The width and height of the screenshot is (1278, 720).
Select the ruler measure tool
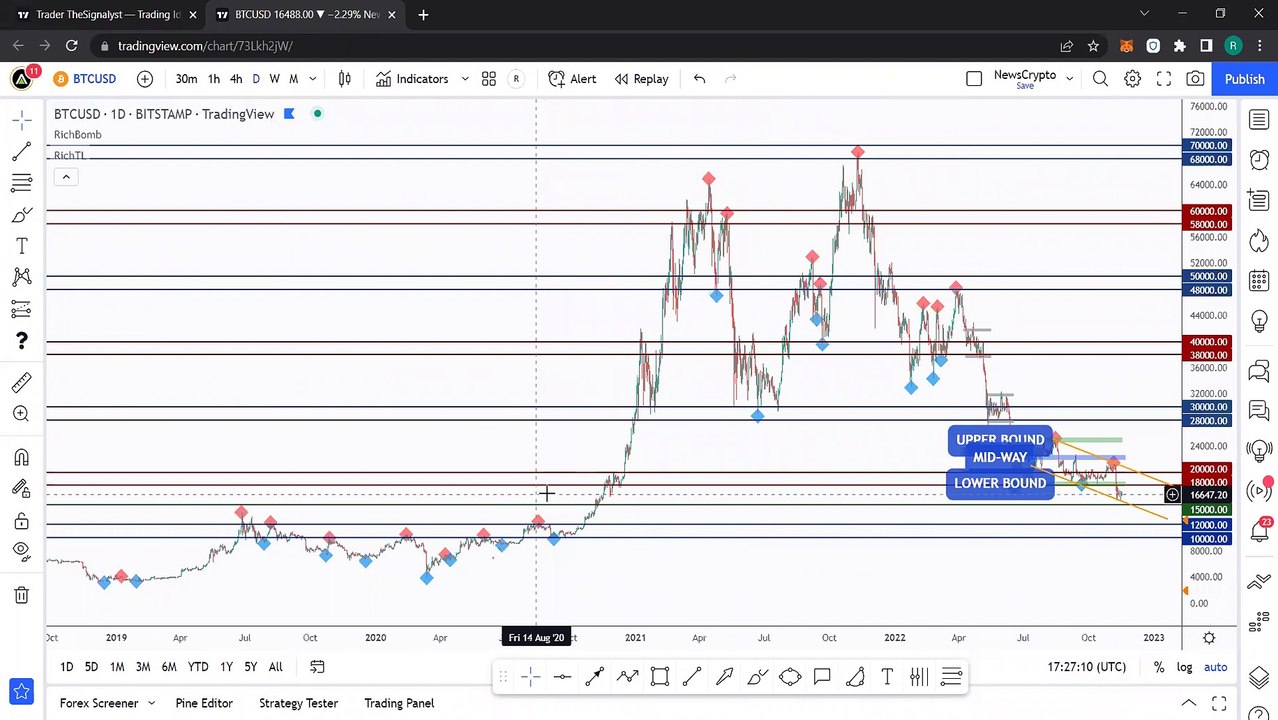coord(21,382)
